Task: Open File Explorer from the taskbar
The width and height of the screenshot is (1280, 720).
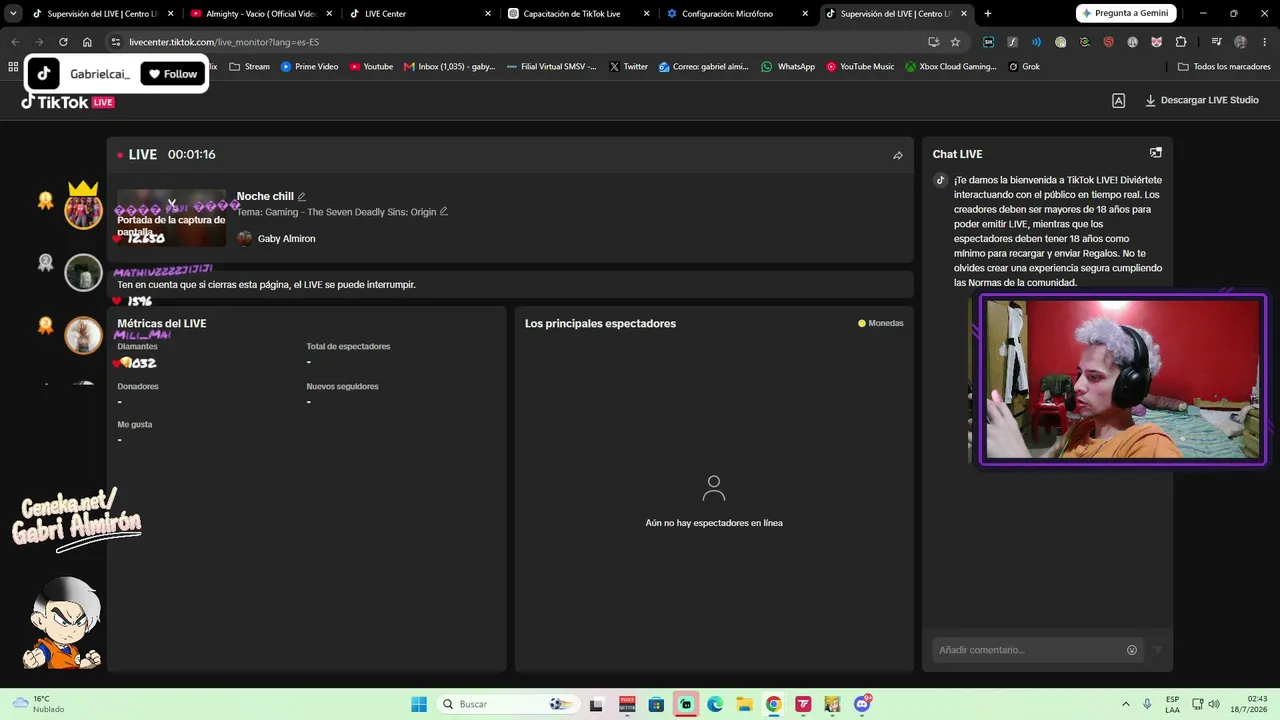Action: coord(744,704)
